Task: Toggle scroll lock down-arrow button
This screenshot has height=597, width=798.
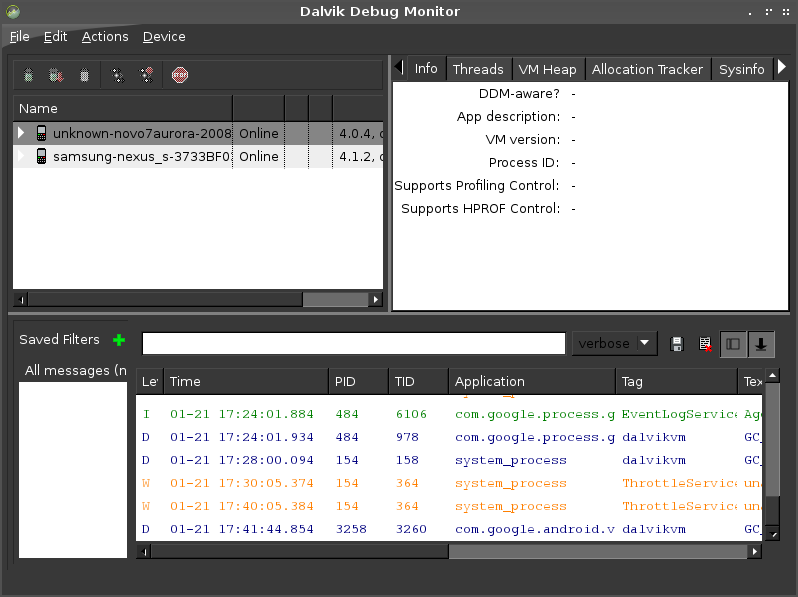Action: point(761,344)
